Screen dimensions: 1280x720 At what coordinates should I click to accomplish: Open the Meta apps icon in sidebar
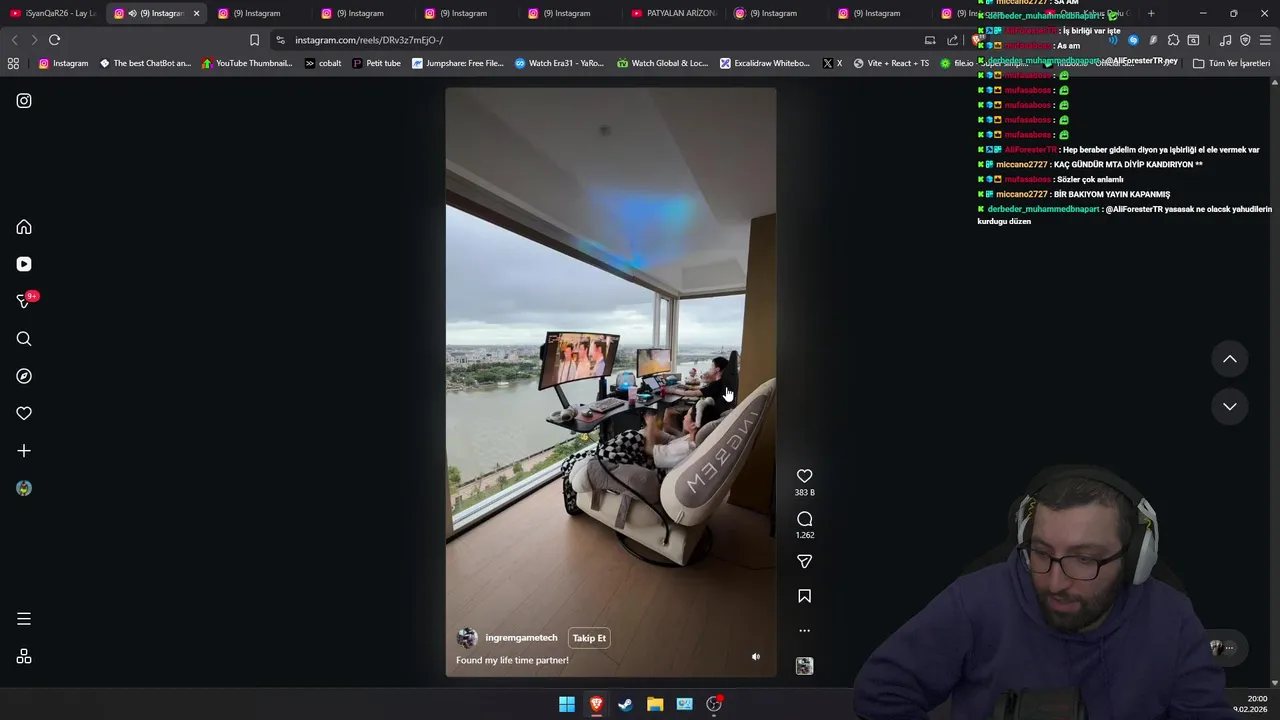click(24, 657)
